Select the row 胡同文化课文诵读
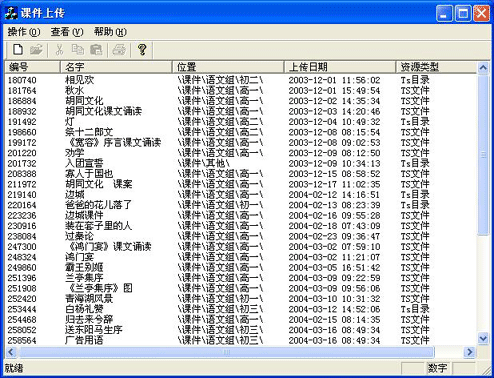494x378 pixels. tap(241, 111)
